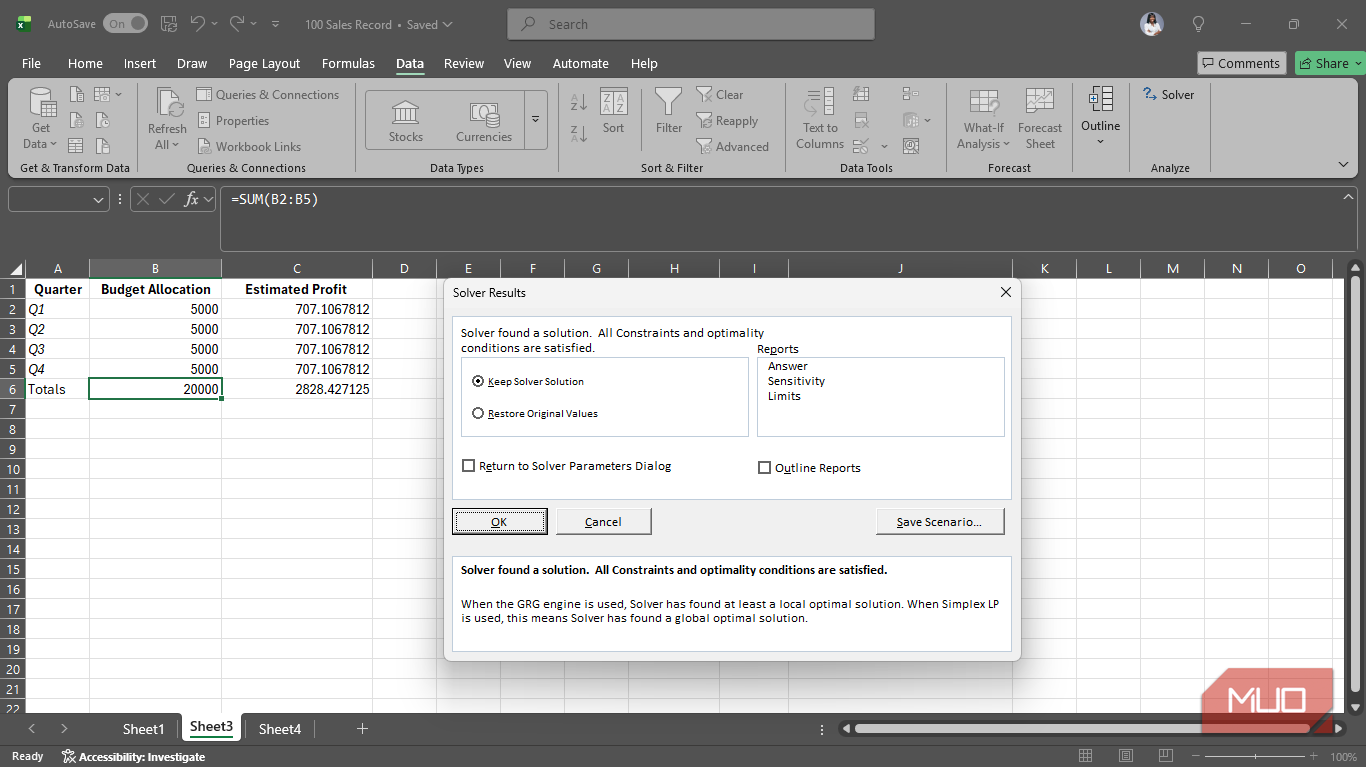This screenshot has height=768, width=1366.
Task: Click inside the formula bar
Action: 780,218
